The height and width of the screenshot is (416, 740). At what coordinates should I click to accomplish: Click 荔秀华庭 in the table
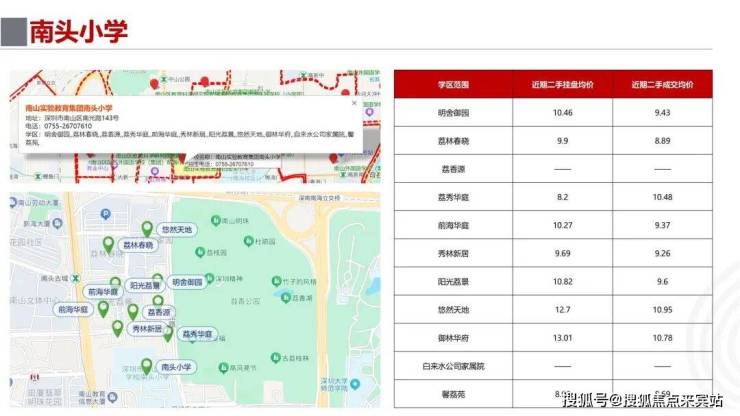click(x=453, y=197)
